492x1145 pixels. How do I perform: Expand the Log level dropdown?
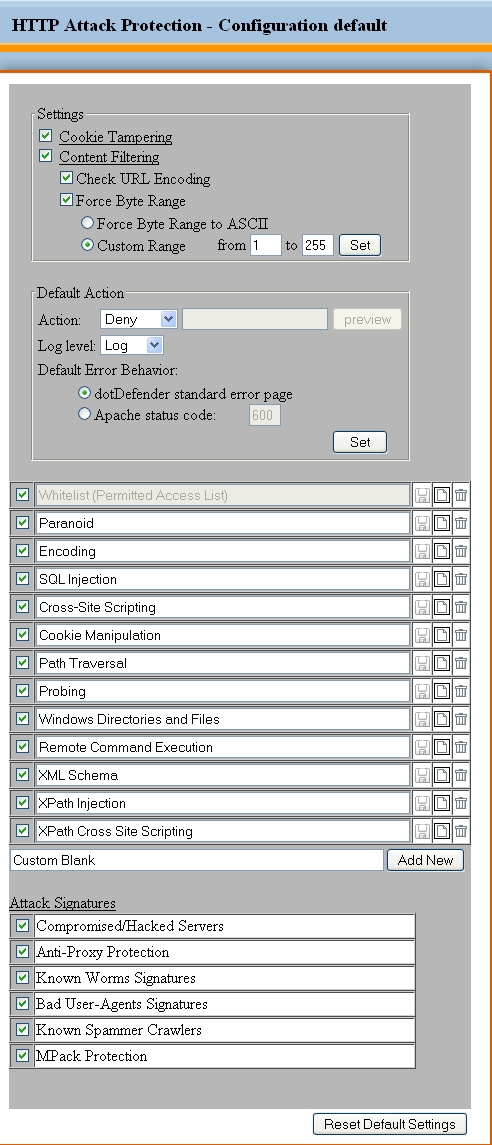pos(131,345)
